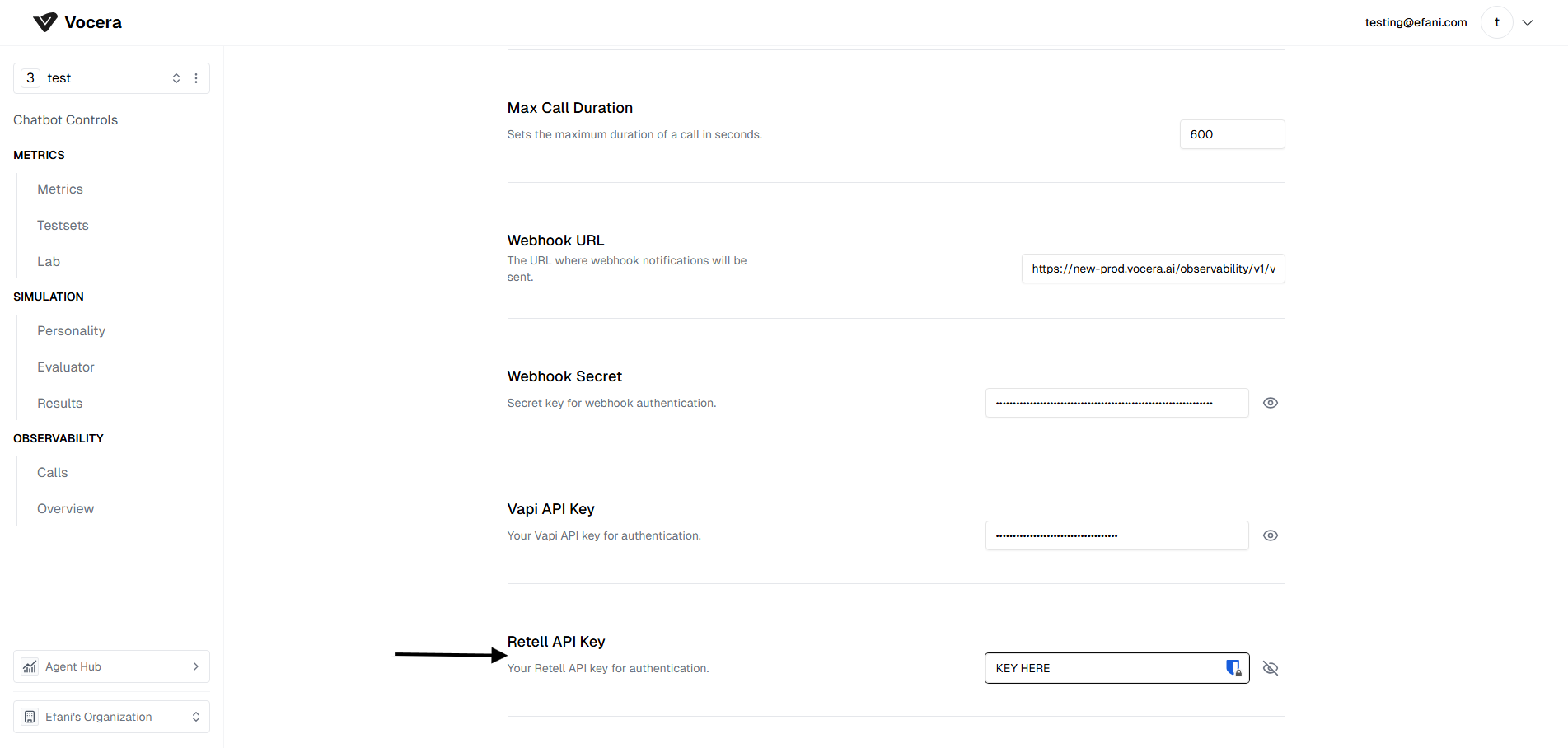This screenshot has width=1568, height=748.
Task: Click the workspace number 3 badge
Action: point(30,78)
